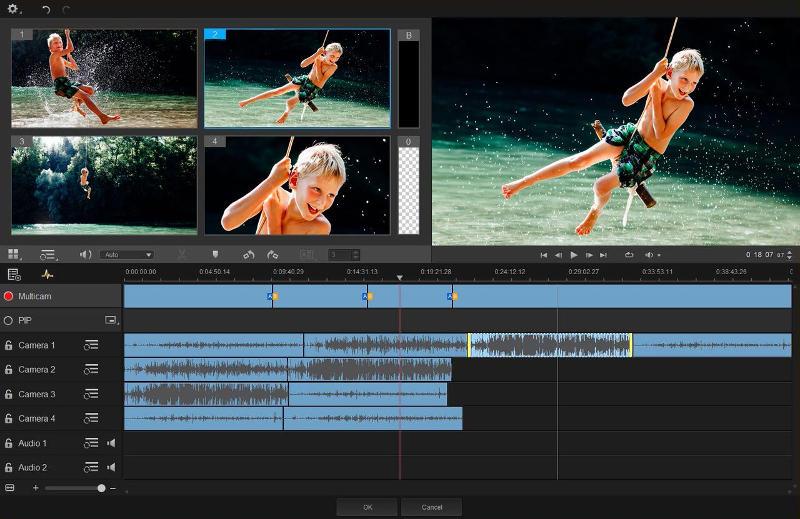Click the set marker icon
The height and width of the screenshot is (519, 800).
click(215, 254)
